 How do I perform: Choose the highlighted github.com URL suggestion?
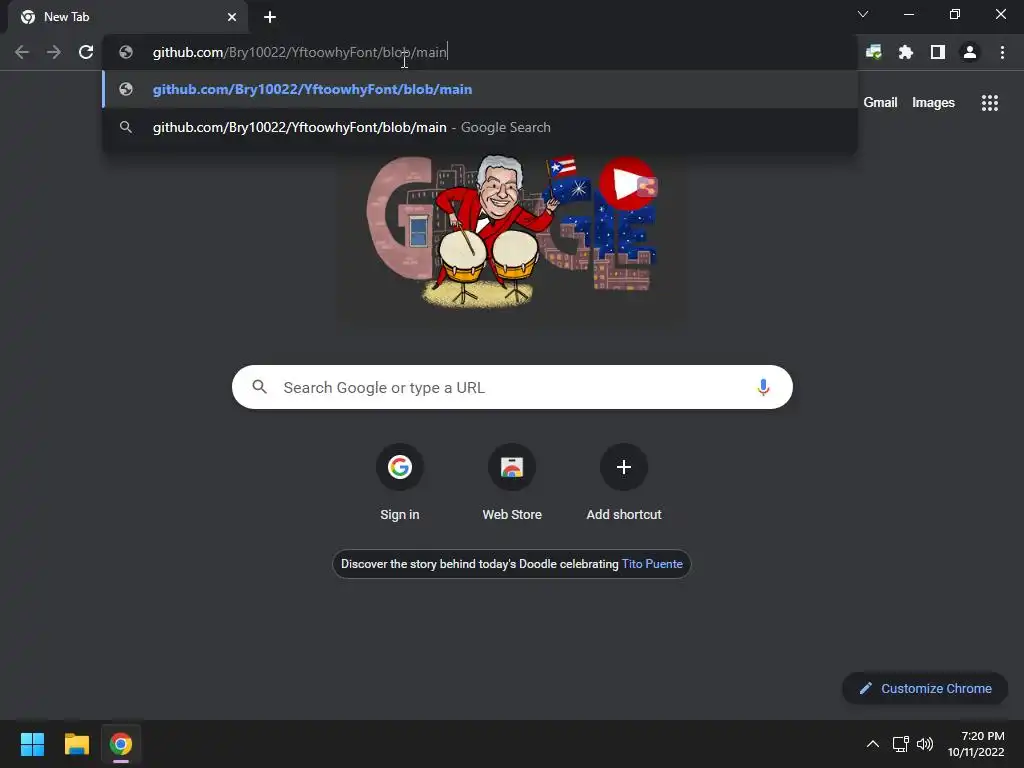tap(480, 89)
